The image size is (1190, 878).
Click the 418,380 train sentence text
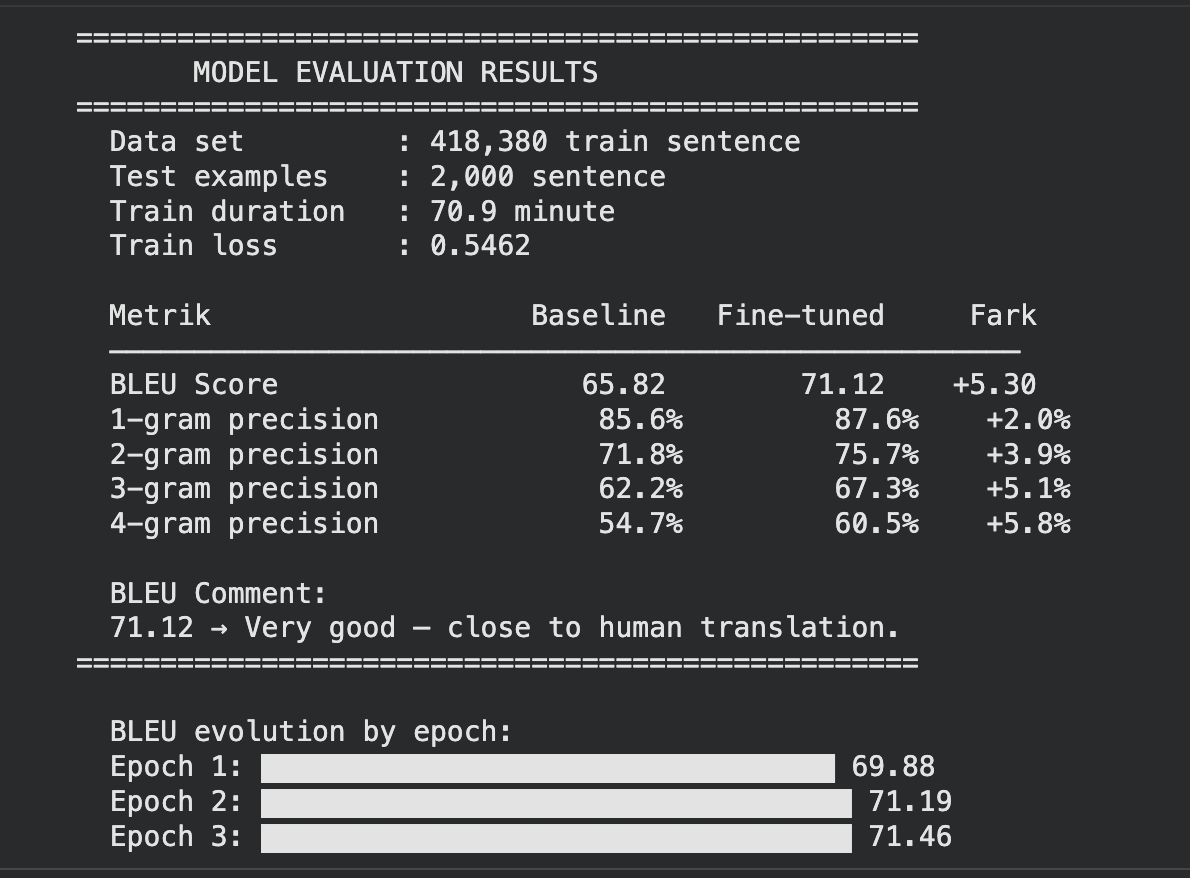[x=615, y=142]
